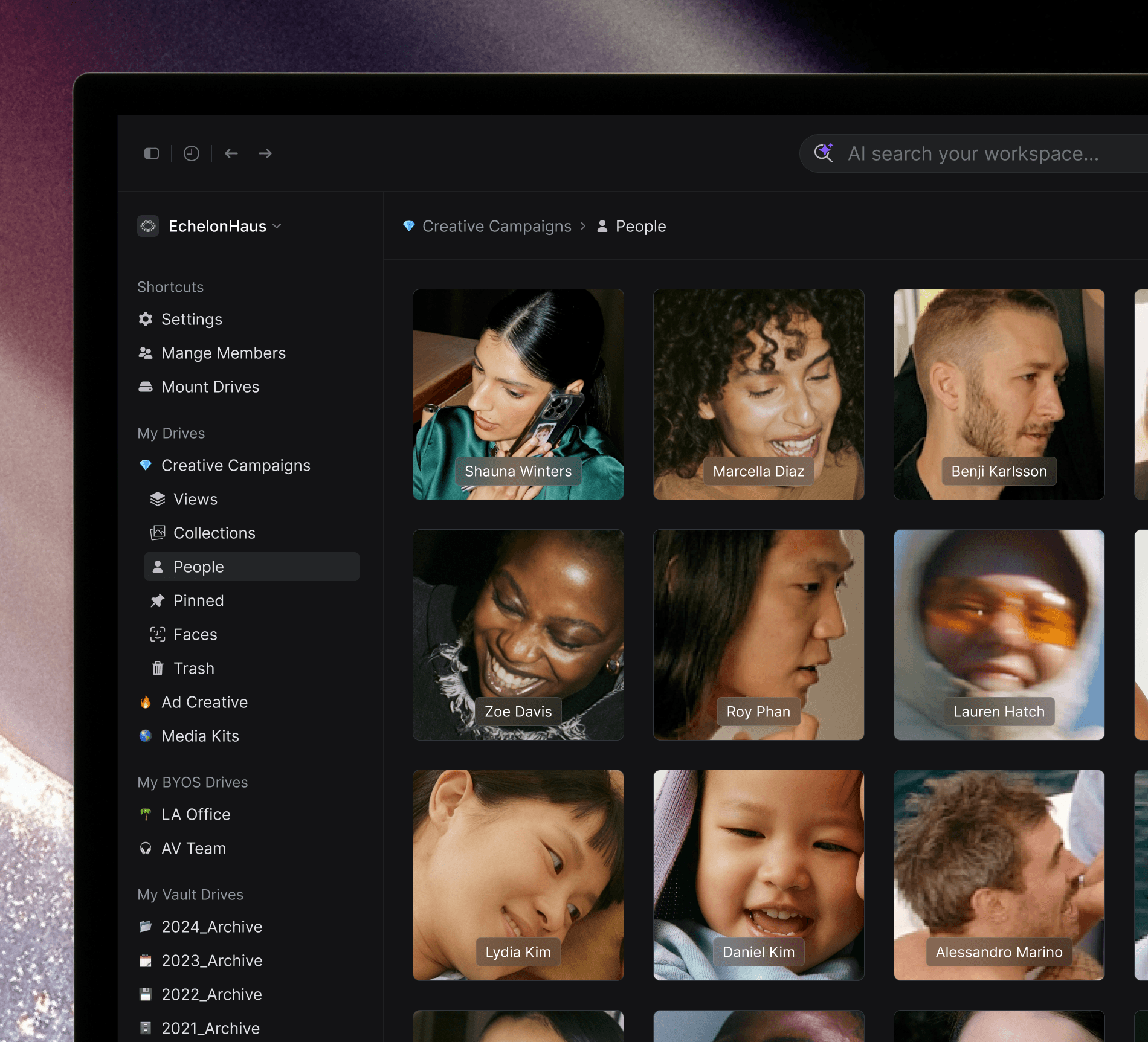Click the Pinned pin icon

click(158, 600)
